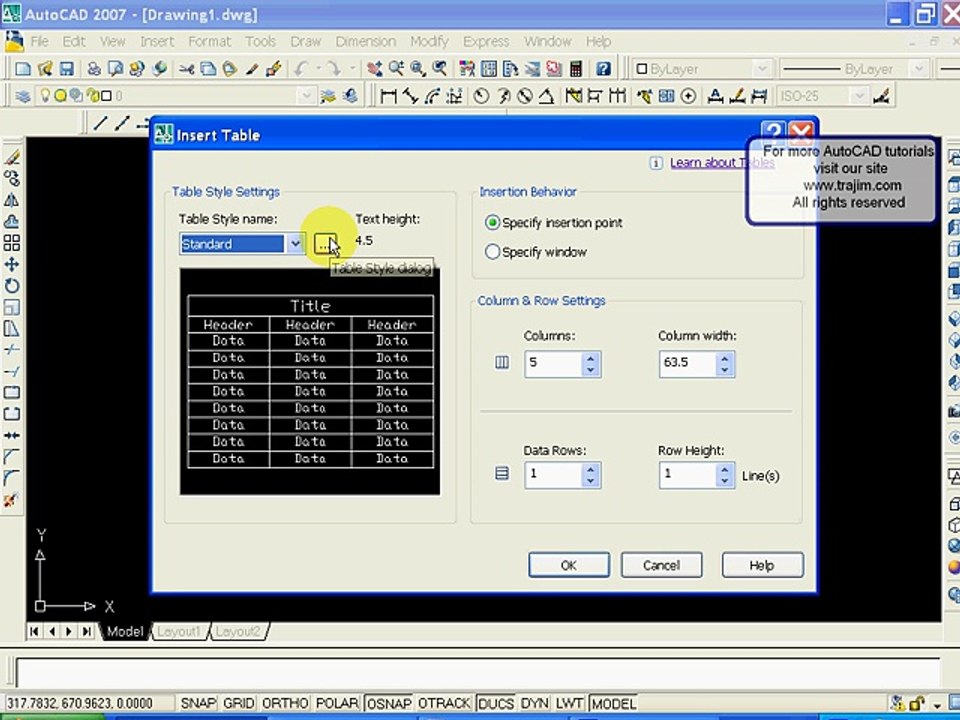960x720 pixels.
Task: Click the Columns value field
Action: click(553, 364)
